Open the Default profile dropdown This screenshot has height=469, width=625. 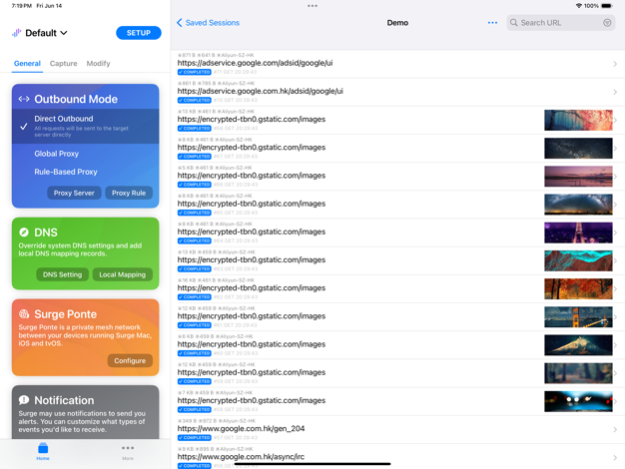[x=46, y=33]
